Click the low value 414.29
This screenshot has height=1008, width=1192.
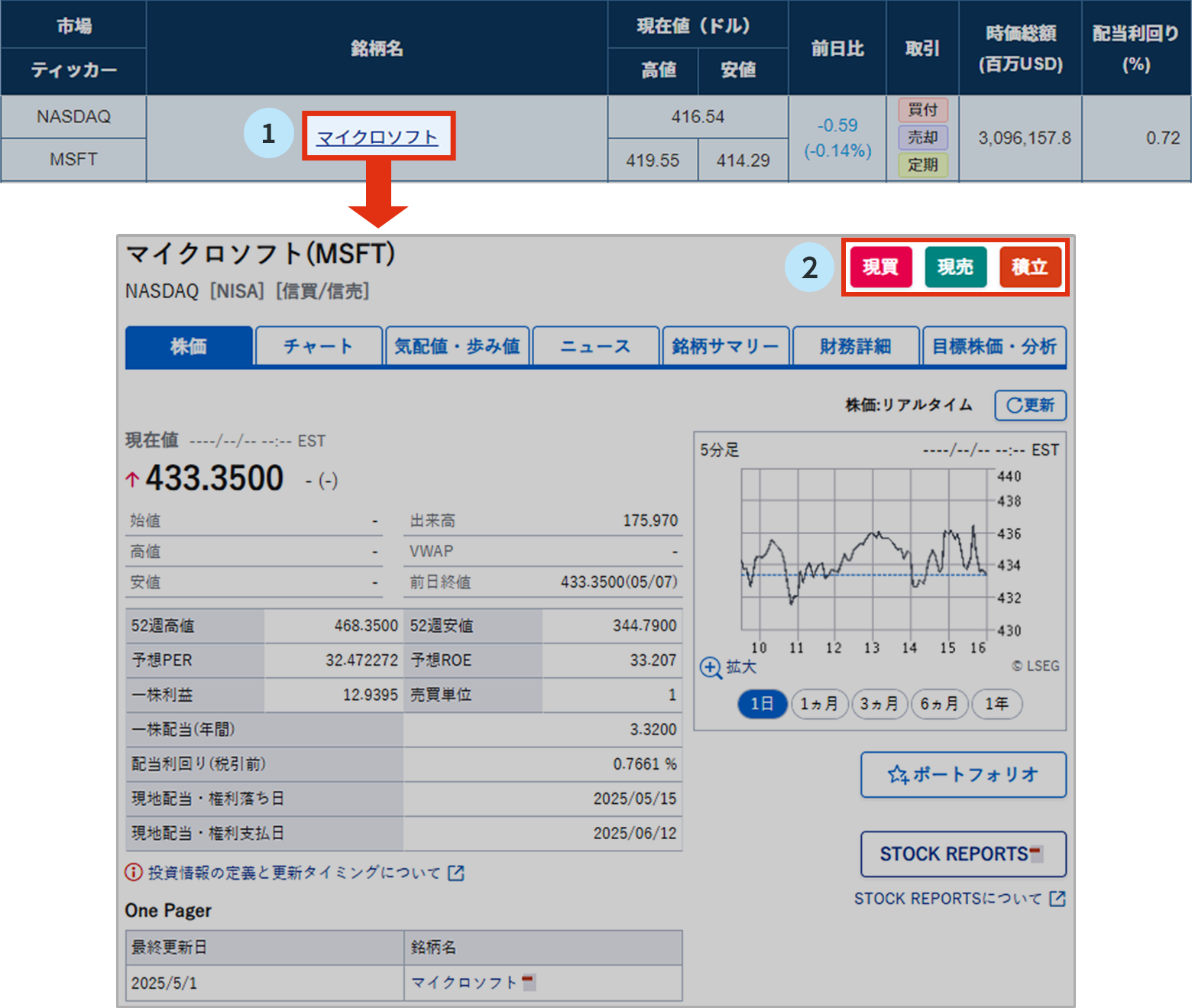pos(743,160)
